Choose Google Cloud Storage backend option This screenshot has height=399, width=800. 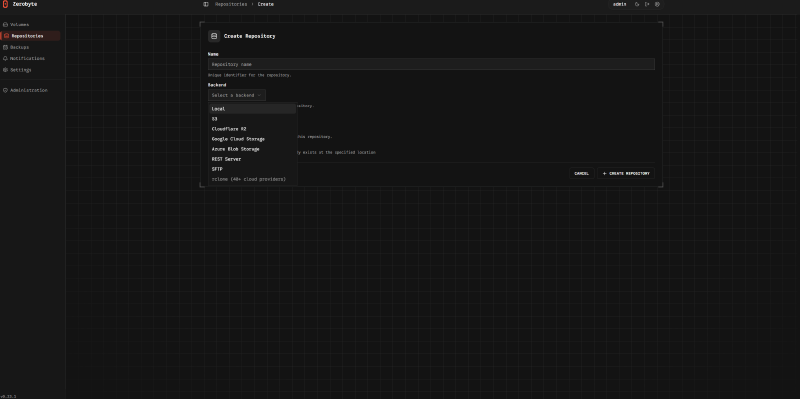pos(253,139)
